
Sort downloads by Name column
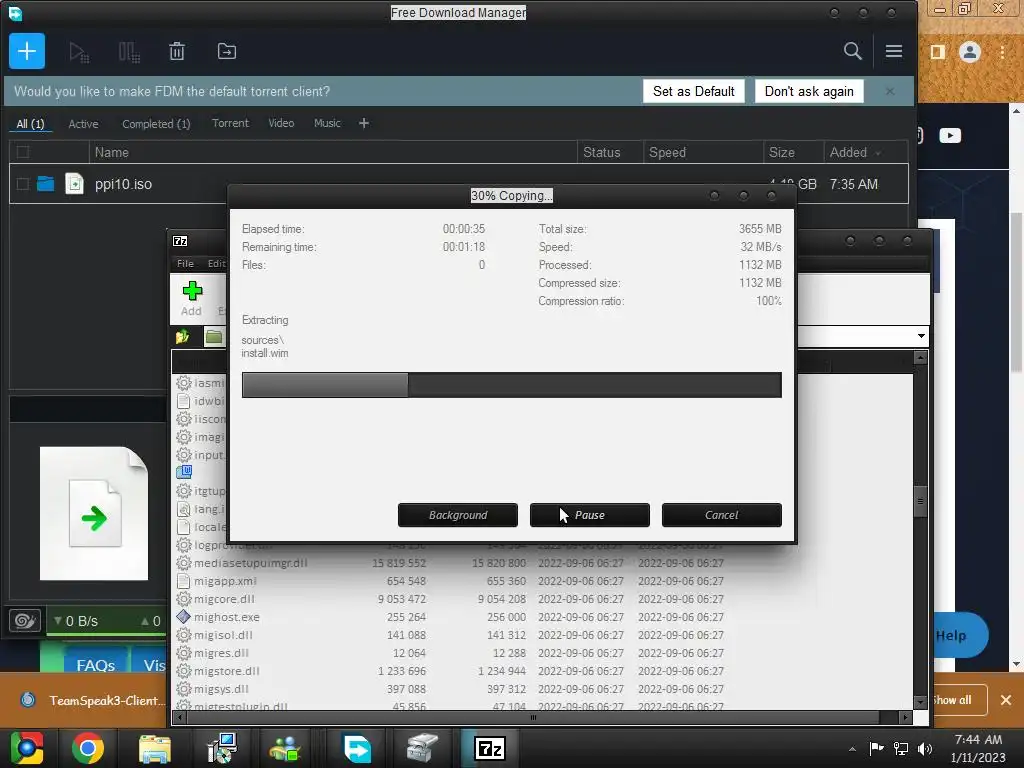[112, 152]
